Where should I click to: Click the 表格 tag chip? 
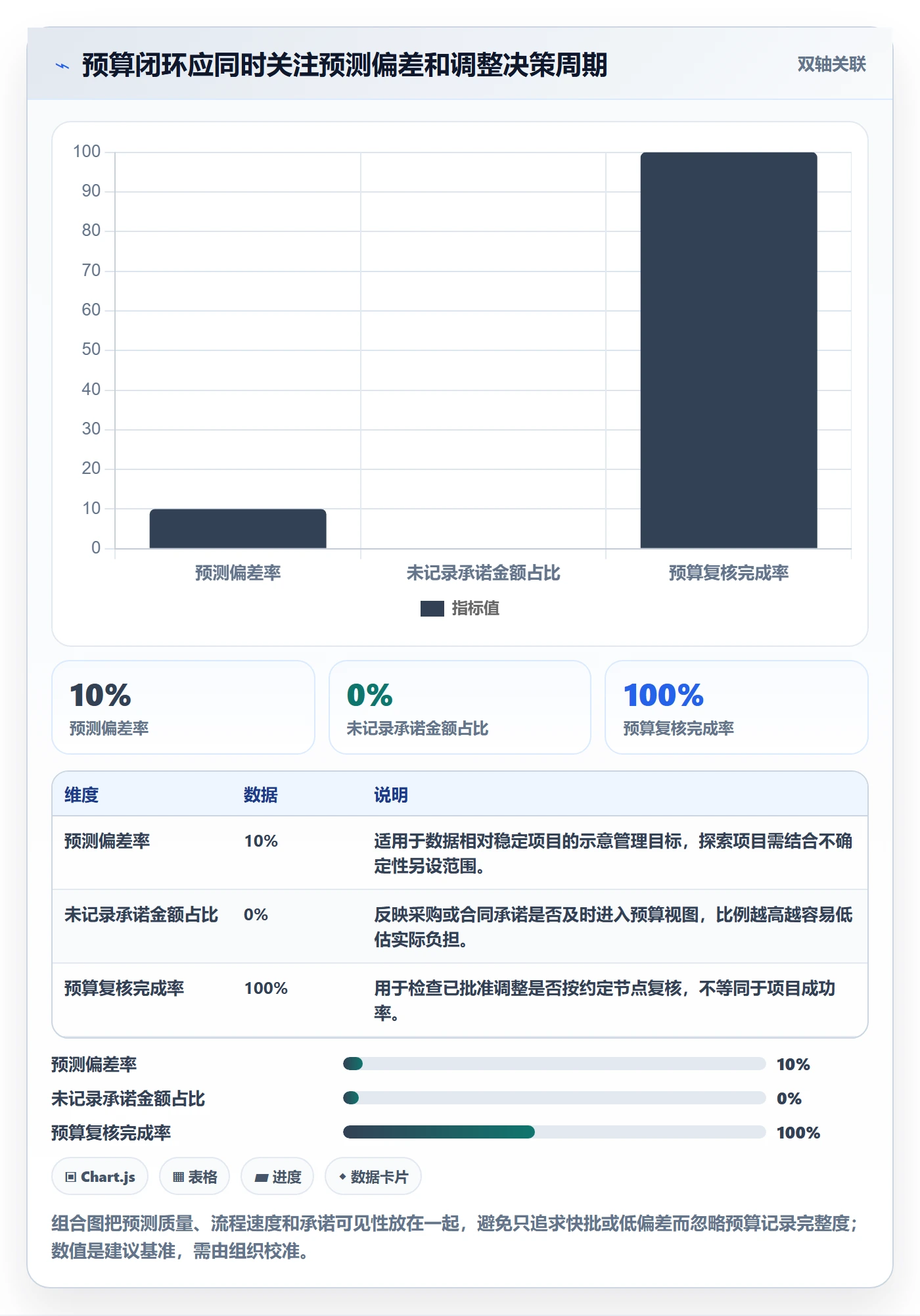pos(195,1177)
